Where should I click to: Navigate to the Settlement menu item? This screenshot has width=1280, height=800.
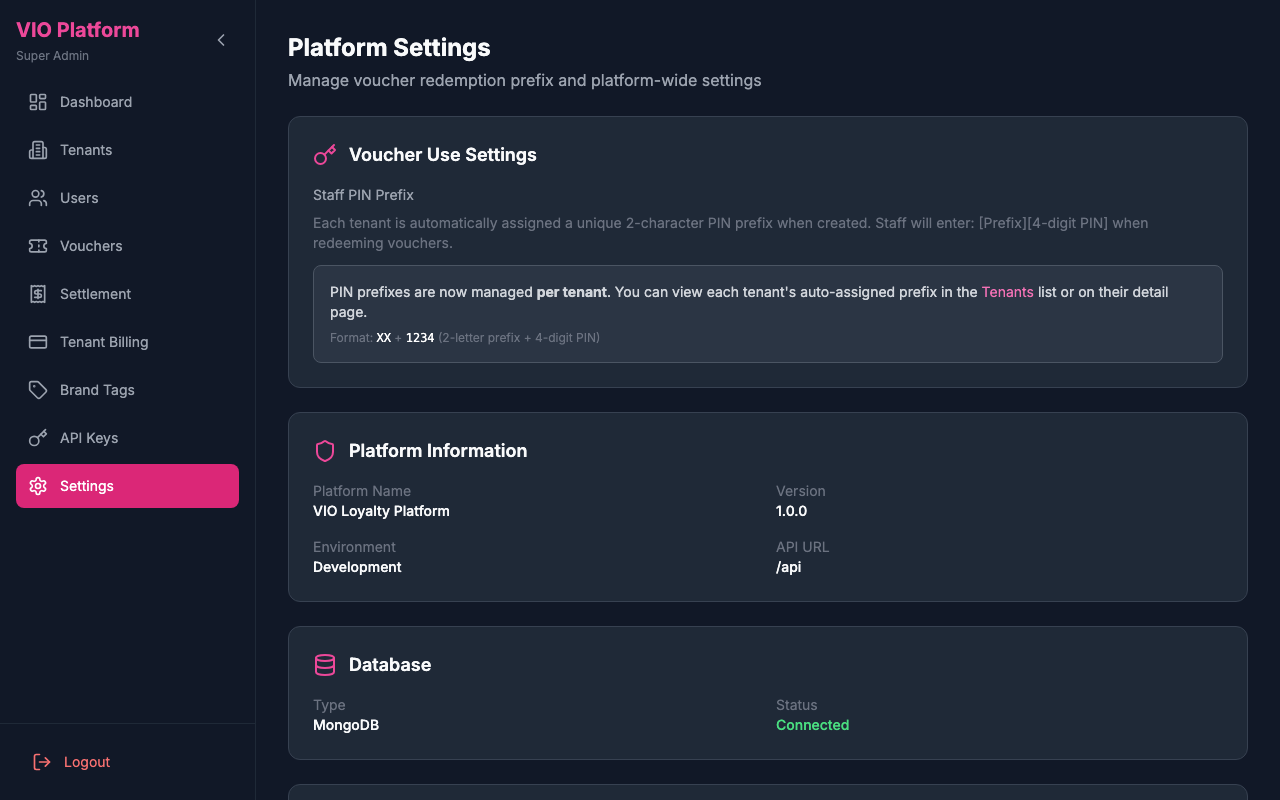click(x=95, y=293)
